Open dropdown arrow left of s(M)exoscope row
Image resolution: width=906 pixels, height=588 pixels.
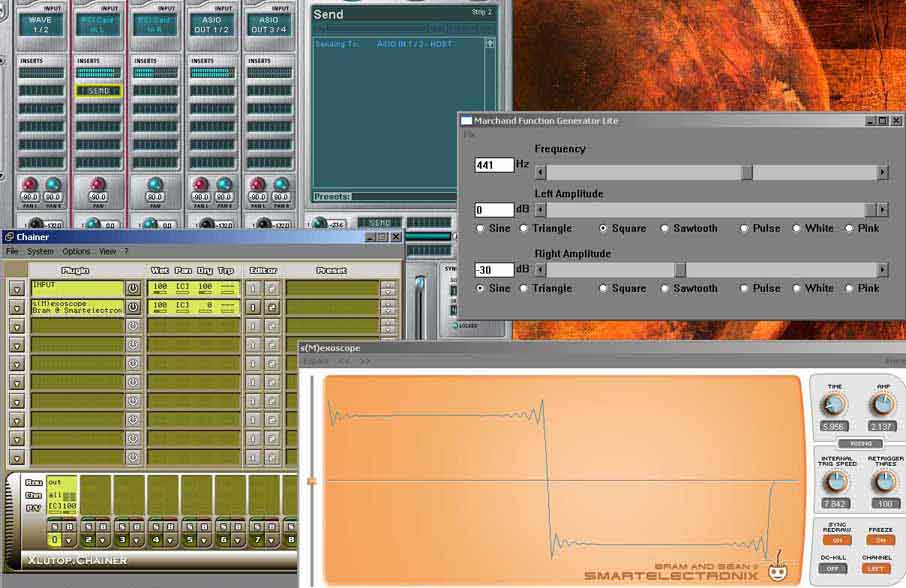(x=17, y=307)
